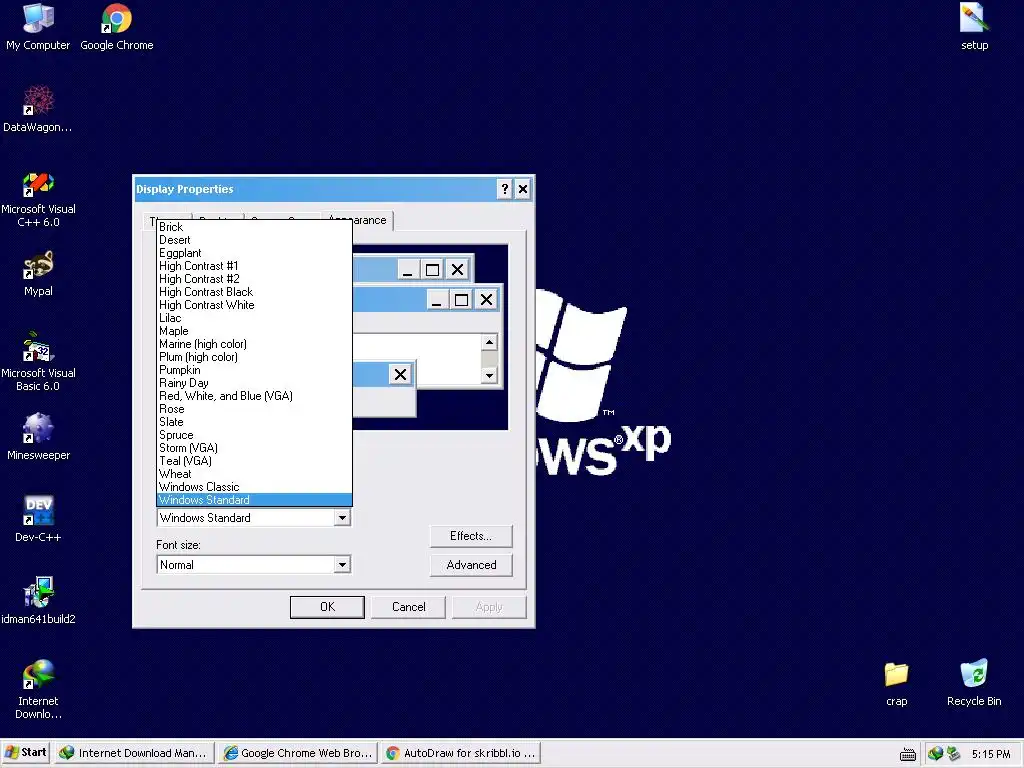Open the Internet Download Manager desktop shortcut
The width and height of the screenshot is (1024, 768).
[x=38, y=690]
